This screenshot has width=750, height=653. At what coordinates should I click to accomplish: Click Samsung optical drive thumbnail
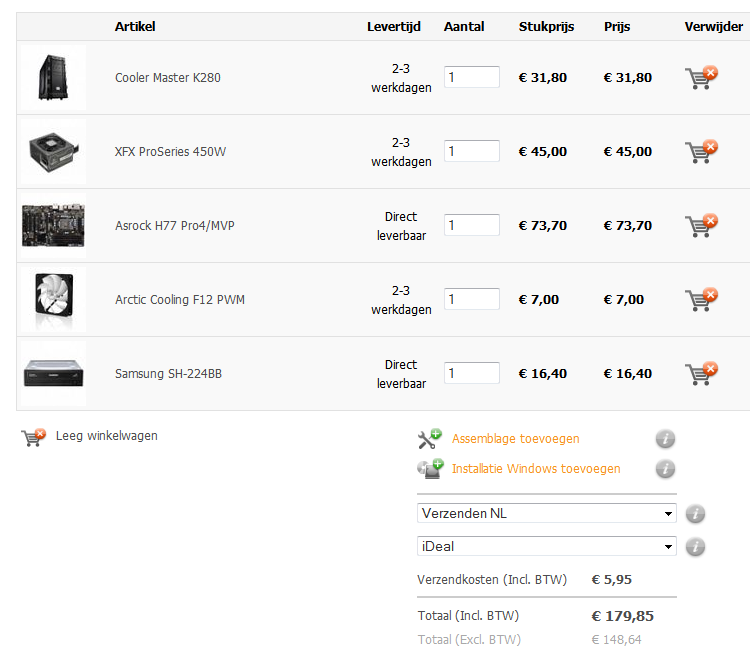54,374
